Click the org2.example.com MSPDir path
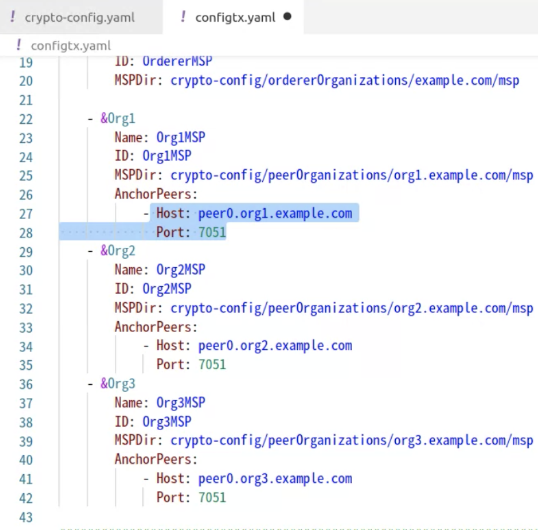This screenshot has height=530, width=538. [x=352, y=308]
